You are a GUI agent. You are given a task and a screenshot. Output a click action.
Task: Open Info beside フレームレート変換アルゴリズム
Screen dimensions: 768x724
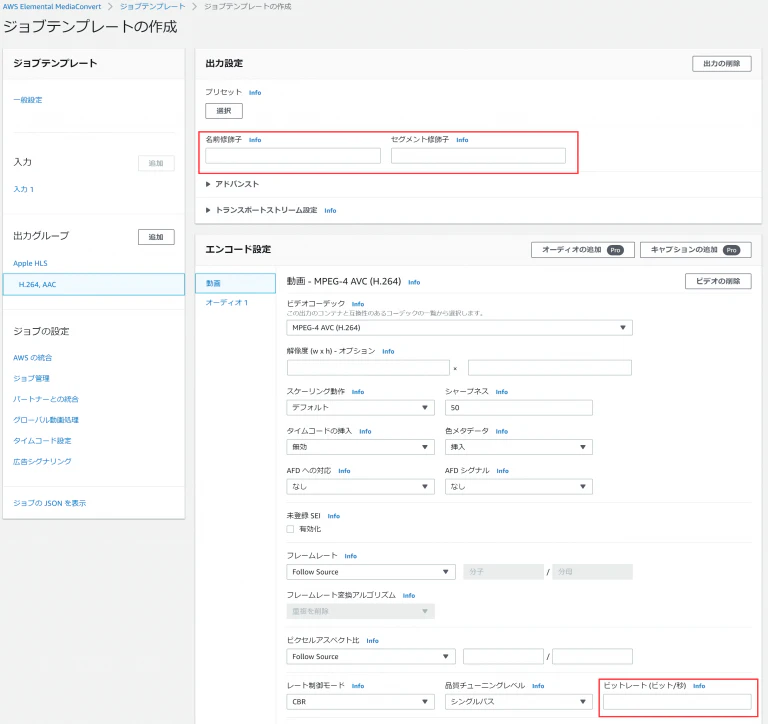click(409, 596)
